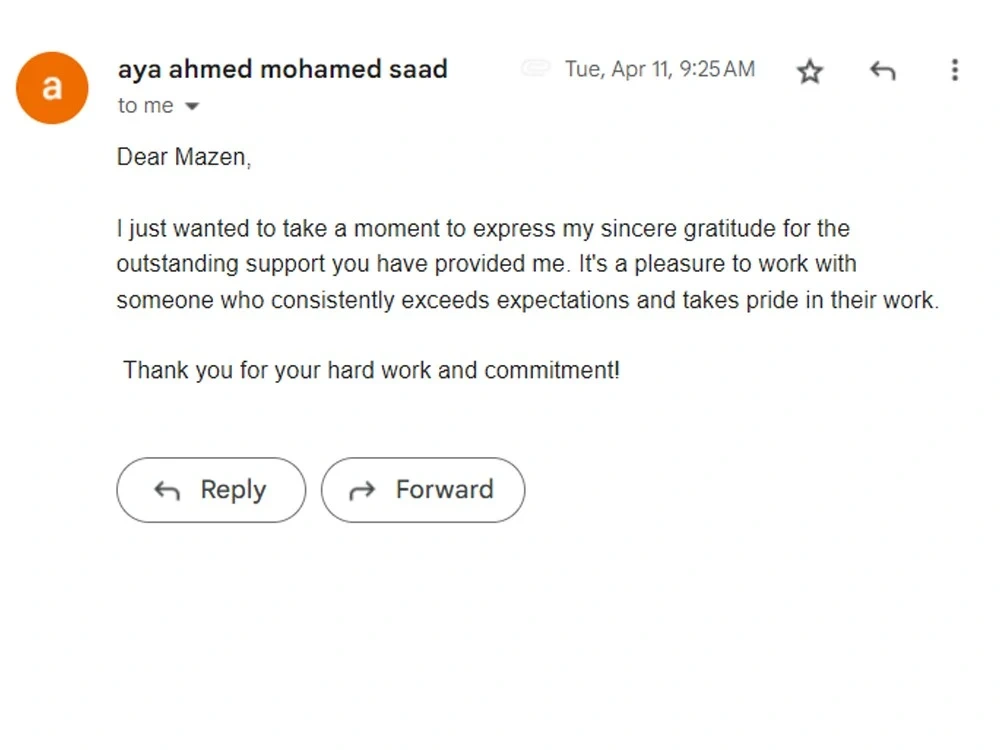This screenshot has width=1000, height=750.
Task: Click the arrow icon inside the Forward button
Action: 362,490
